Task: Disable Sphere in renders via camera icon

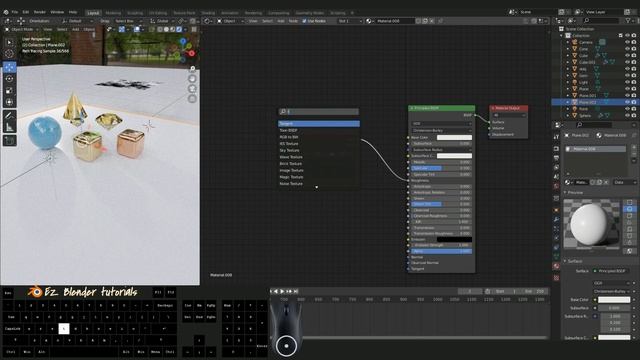Action: (x=634, y=116)
